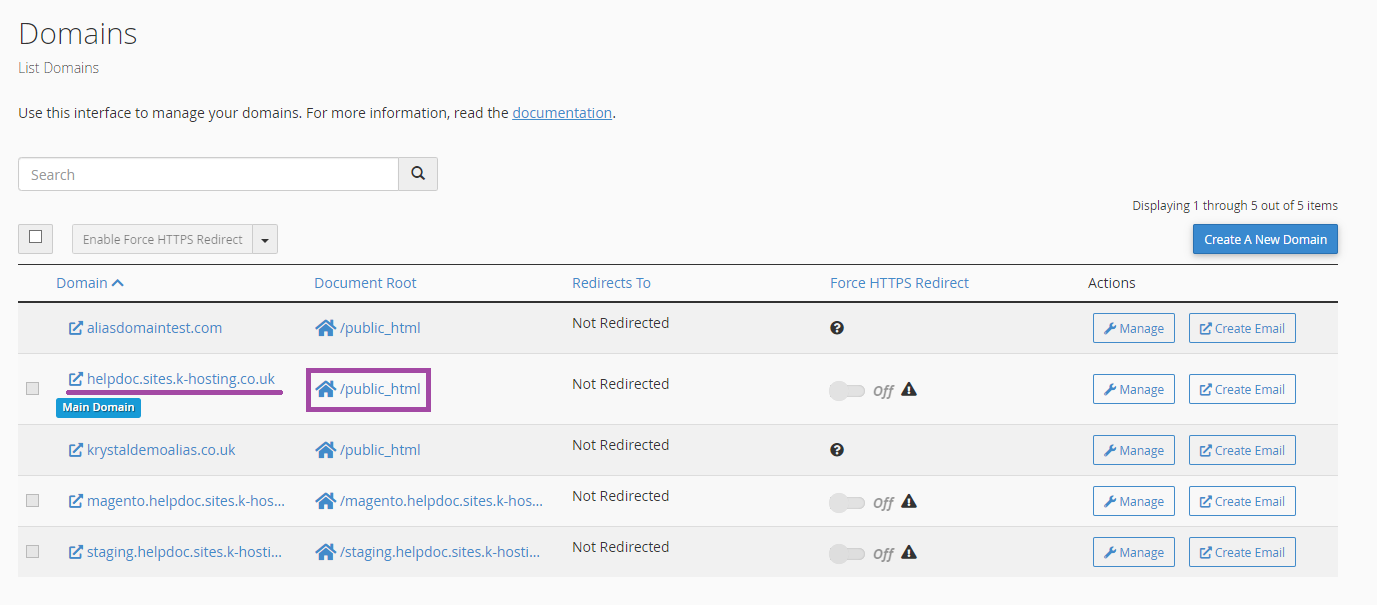The width and height of the screenshot is (1377, 605).
Task: Sort by Force HTTPS Redirect column
Action: [899, 283]
